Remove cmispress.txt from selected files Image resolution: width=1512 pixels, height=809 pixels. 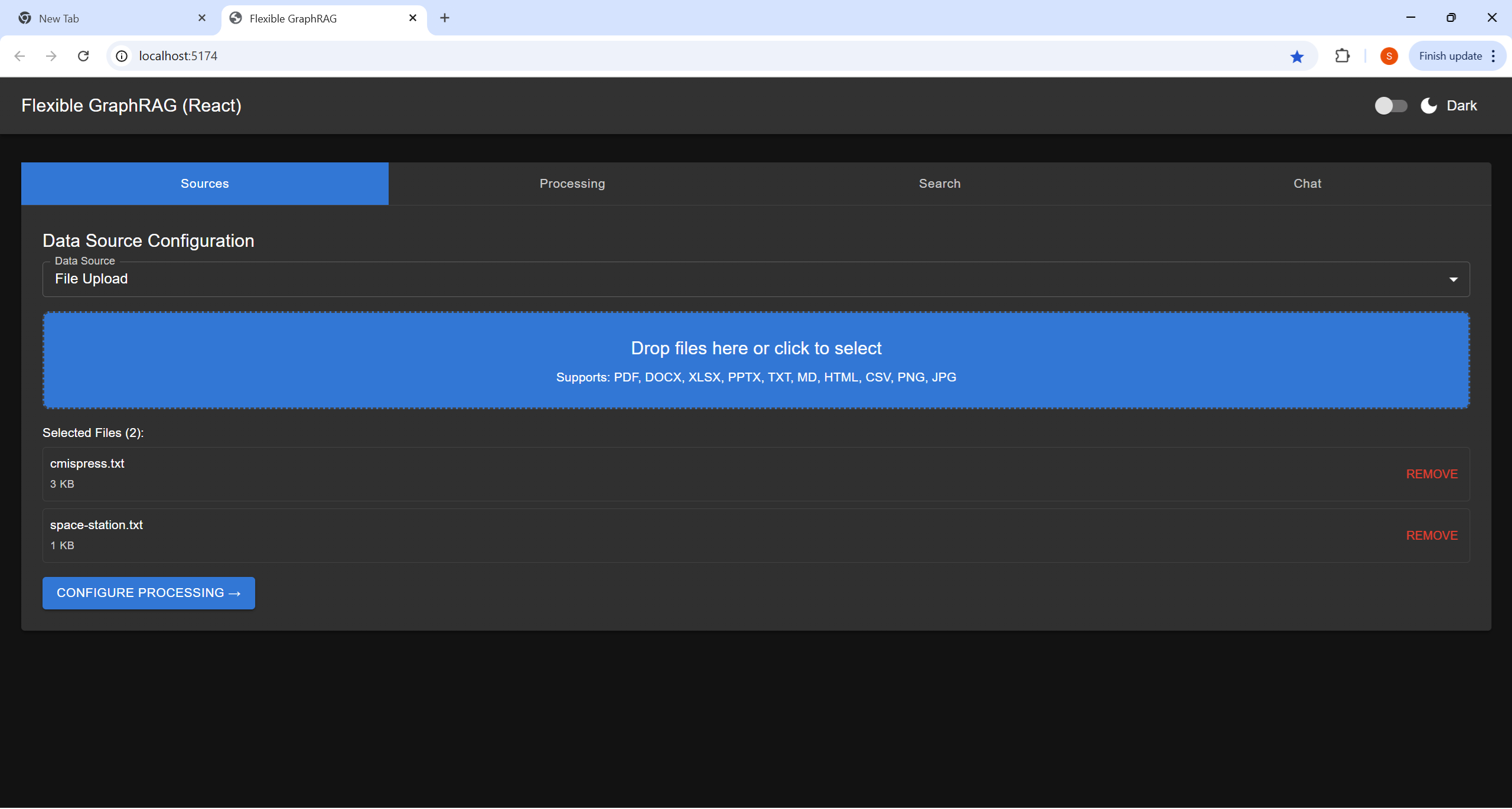click(x=1431, y=474)
